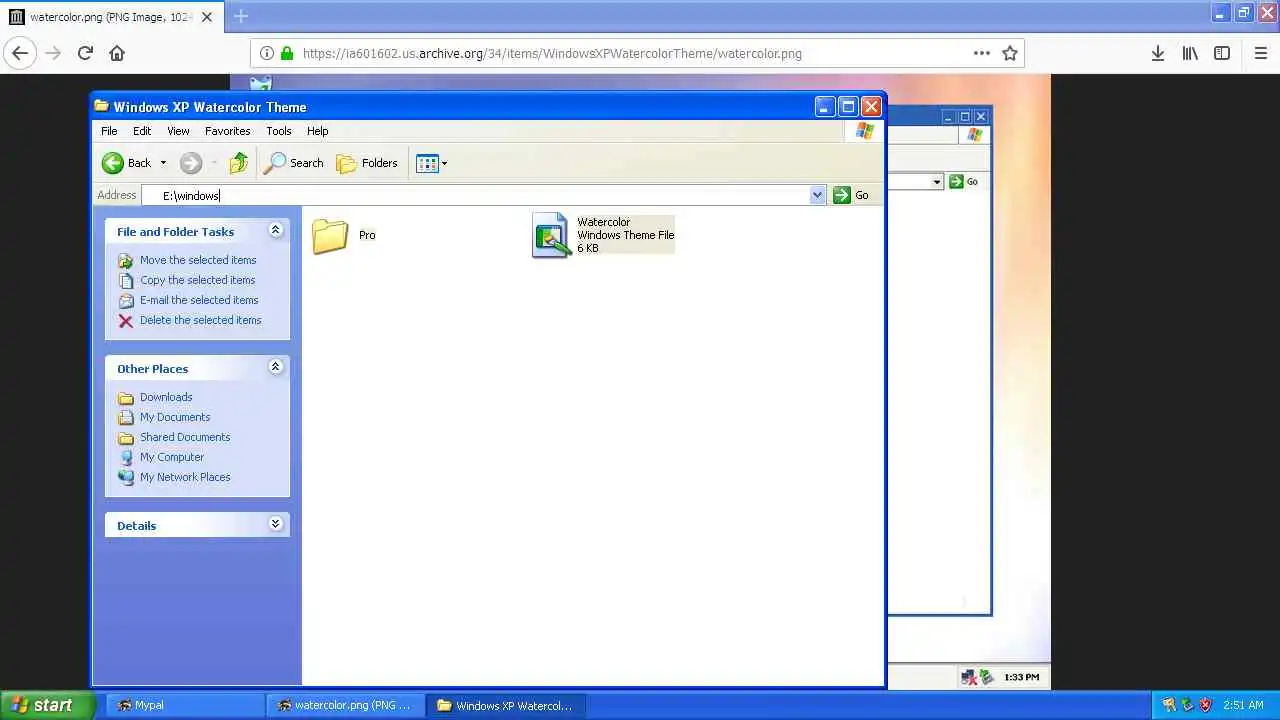Open a new browser tab
1280x720 pixels.
(x=240, y=16)
